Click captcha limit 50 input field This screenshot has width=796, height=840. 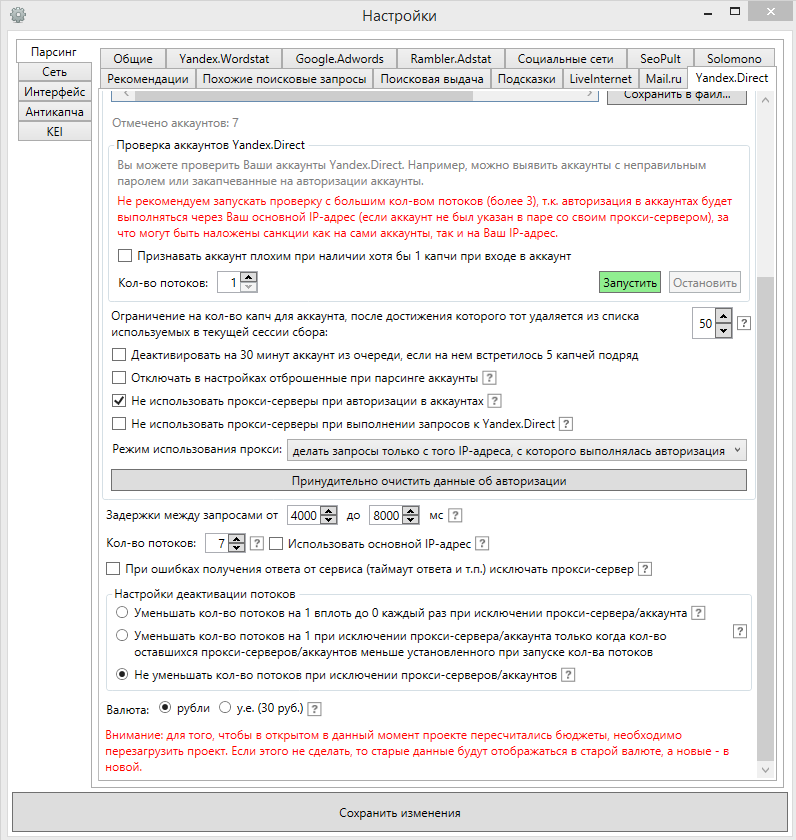pos(705,324)
